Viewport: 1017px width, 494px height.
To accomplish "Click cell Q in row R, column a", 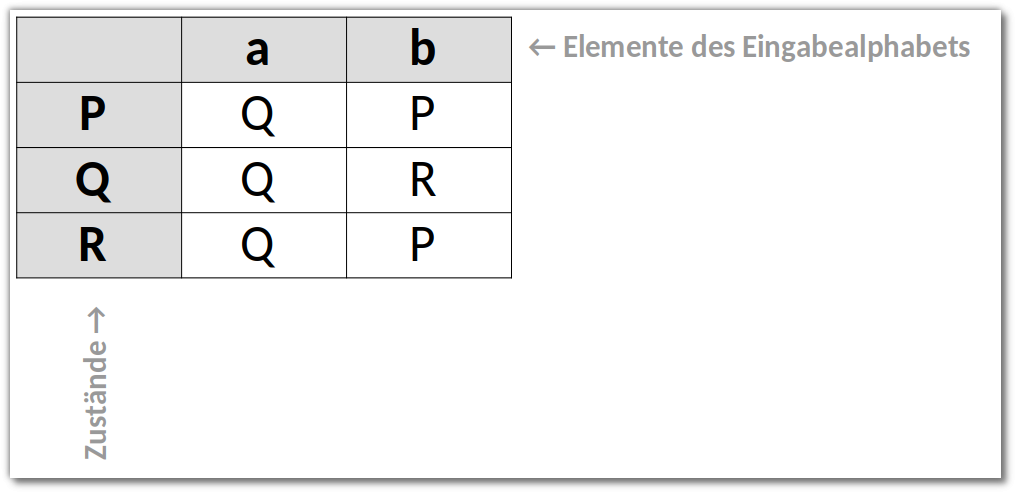I will tap(264, 245).
